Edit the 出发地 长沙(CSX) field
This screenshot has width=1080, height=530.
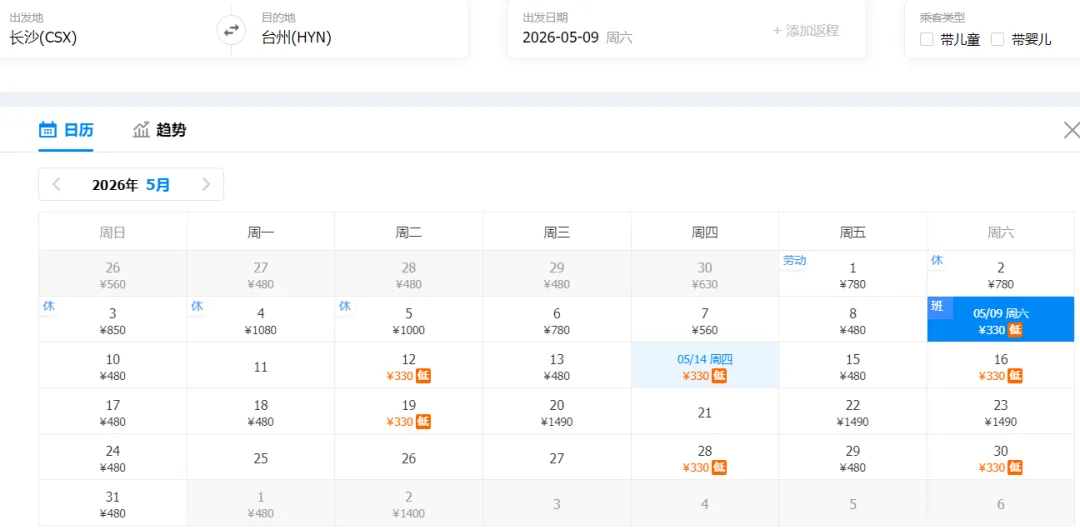tap(100, 37)
